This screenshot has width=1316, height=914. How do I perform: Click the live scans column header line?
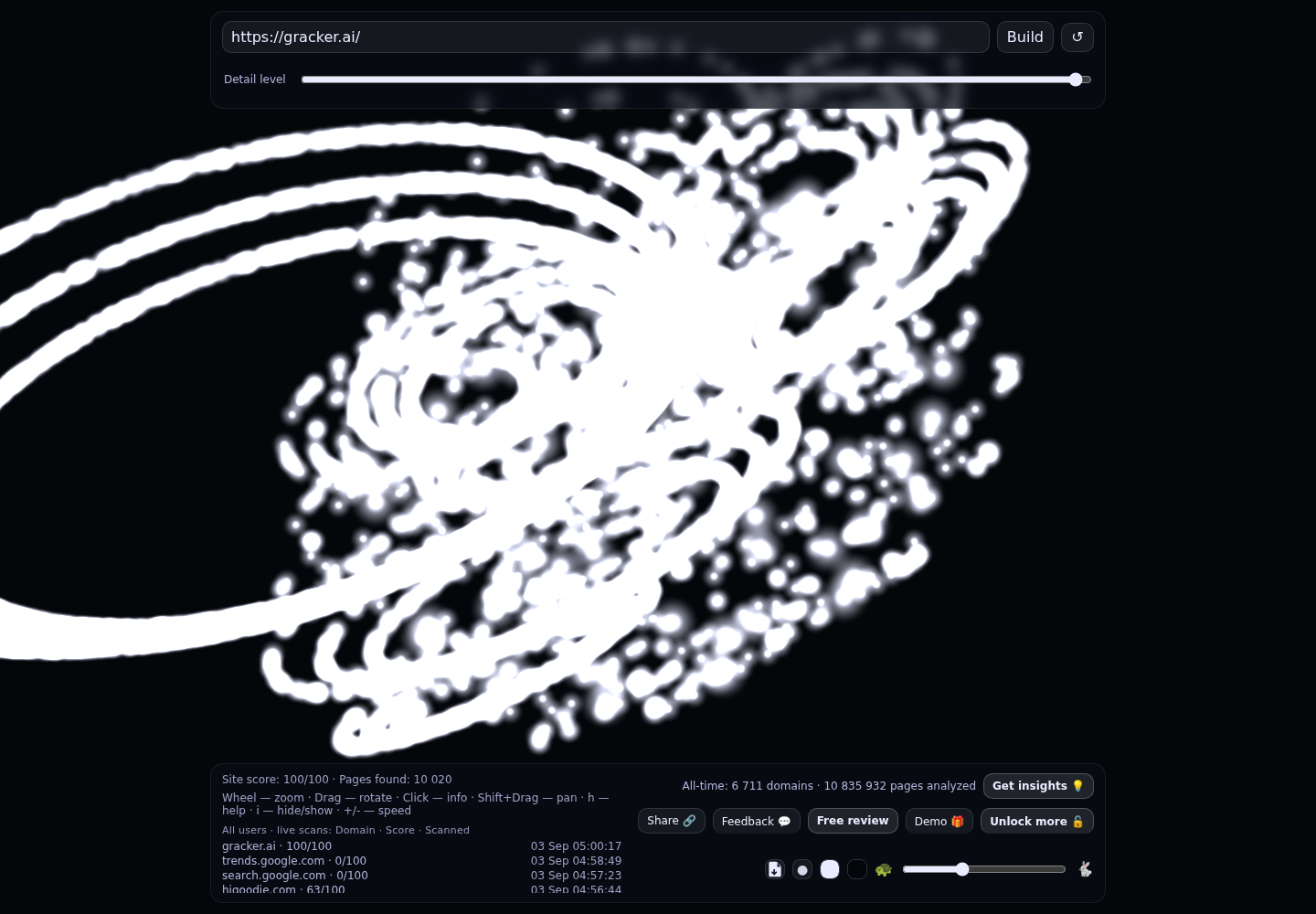tap(345, 830)
